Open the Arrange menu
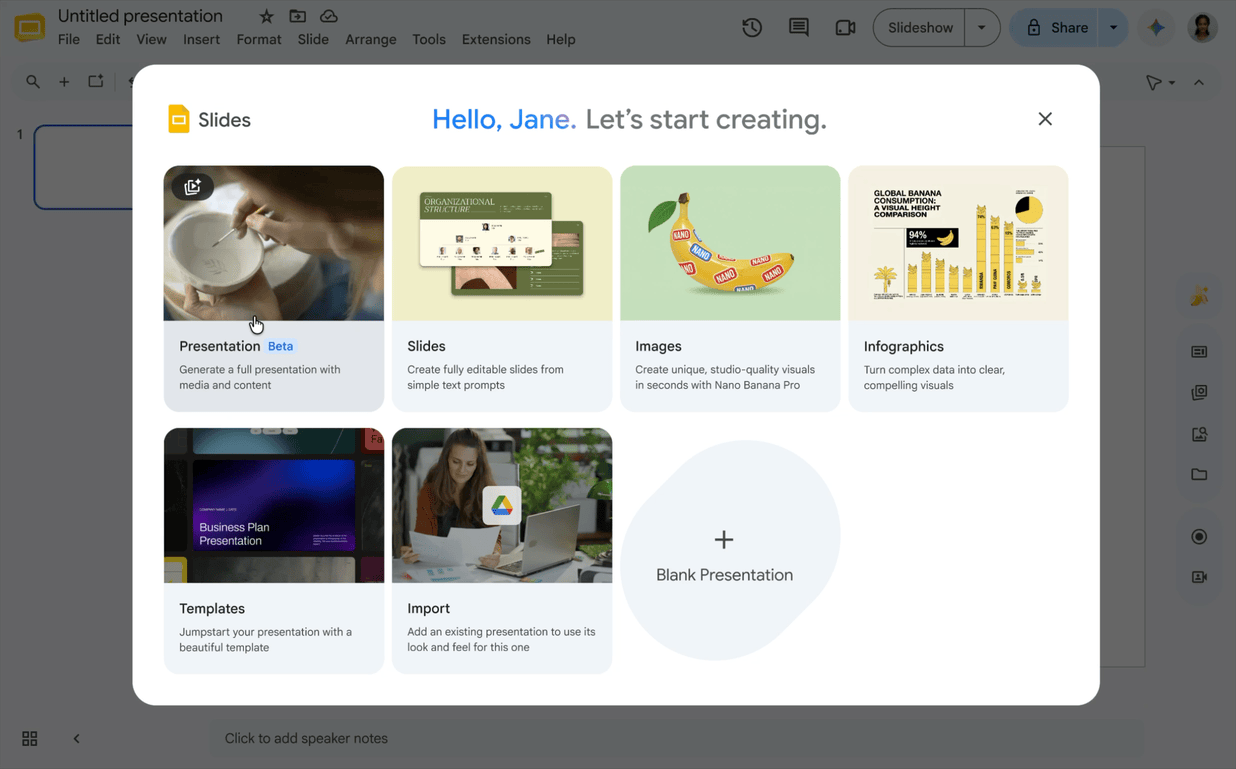Screen dimensions: 1236x769 point(371,40)
